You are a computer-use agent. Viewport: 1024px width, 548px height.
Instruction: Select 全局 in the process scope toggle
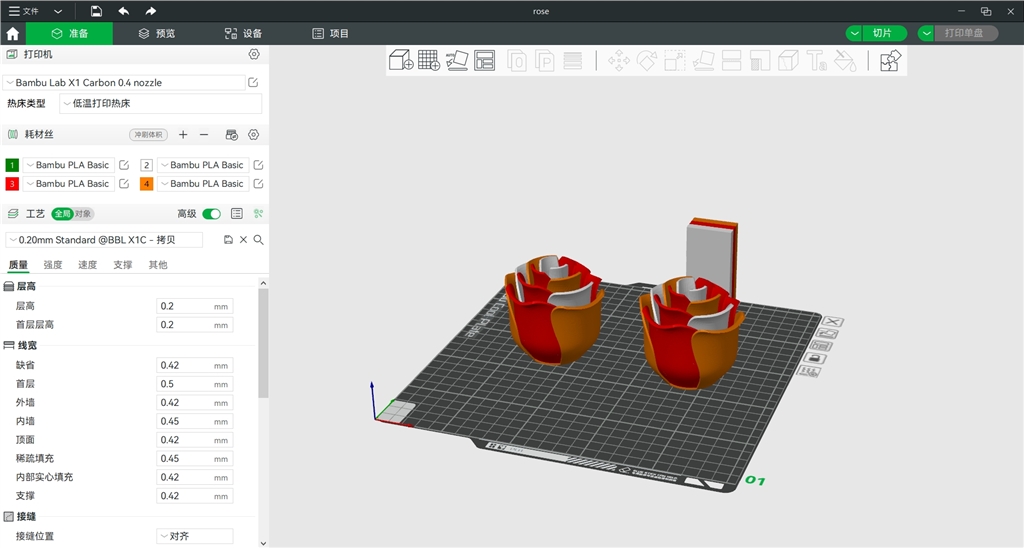pyautogui.click(x=63, y=214)
